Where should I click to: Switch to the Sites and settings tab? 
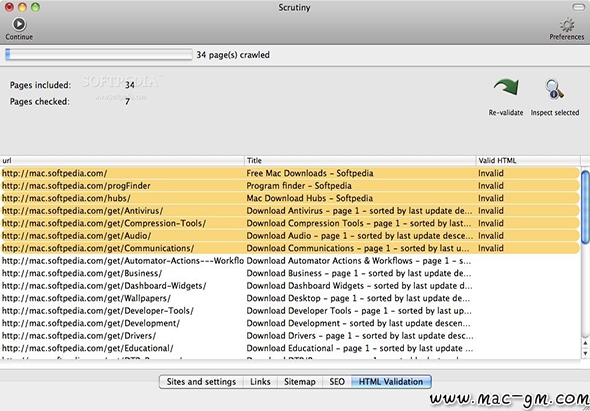click(x=201, y=382)
